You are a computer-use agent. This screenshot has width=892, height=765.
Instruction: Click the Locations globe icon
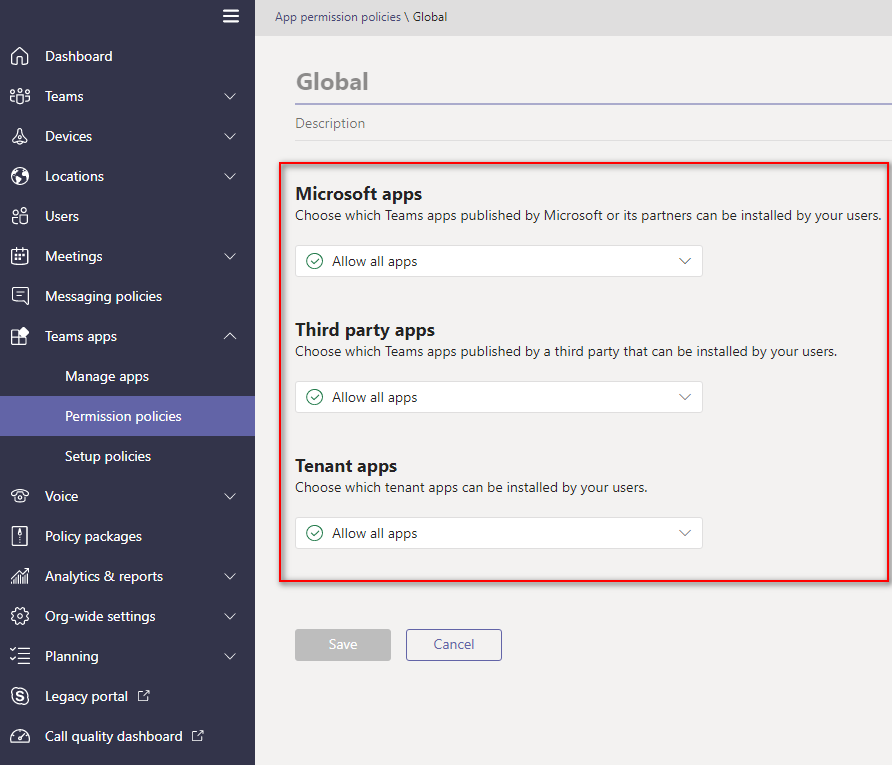click(20, 176)
